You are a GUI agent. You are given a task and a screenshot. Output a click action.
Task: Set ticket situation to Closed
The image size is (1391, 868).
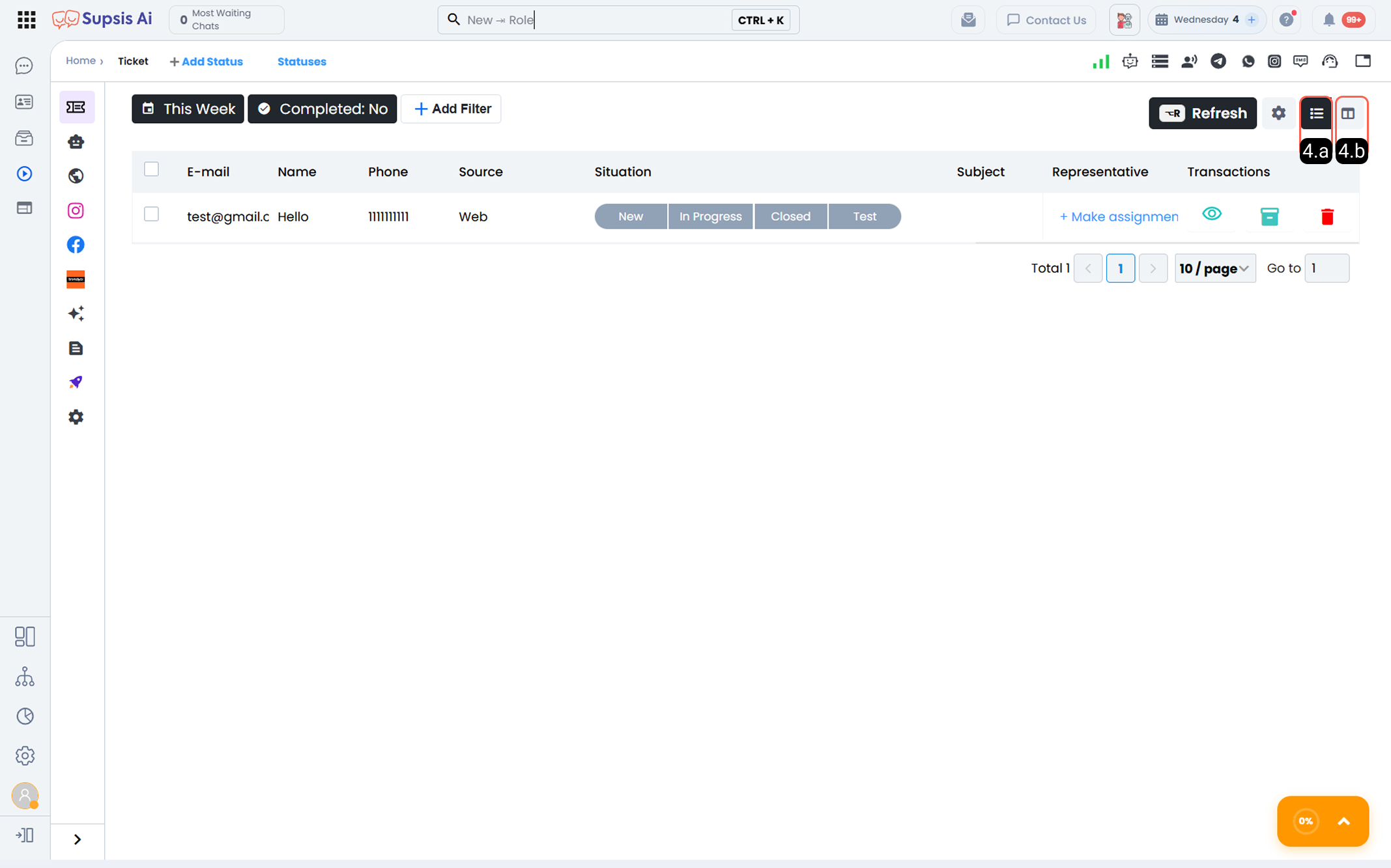791,216
